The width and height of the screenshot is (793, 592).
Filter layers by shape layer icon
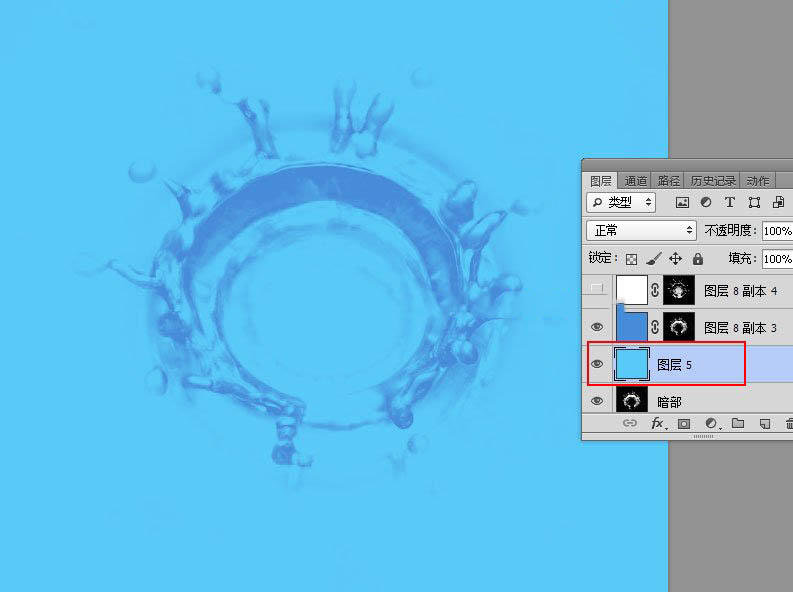[x=754, y=202]
